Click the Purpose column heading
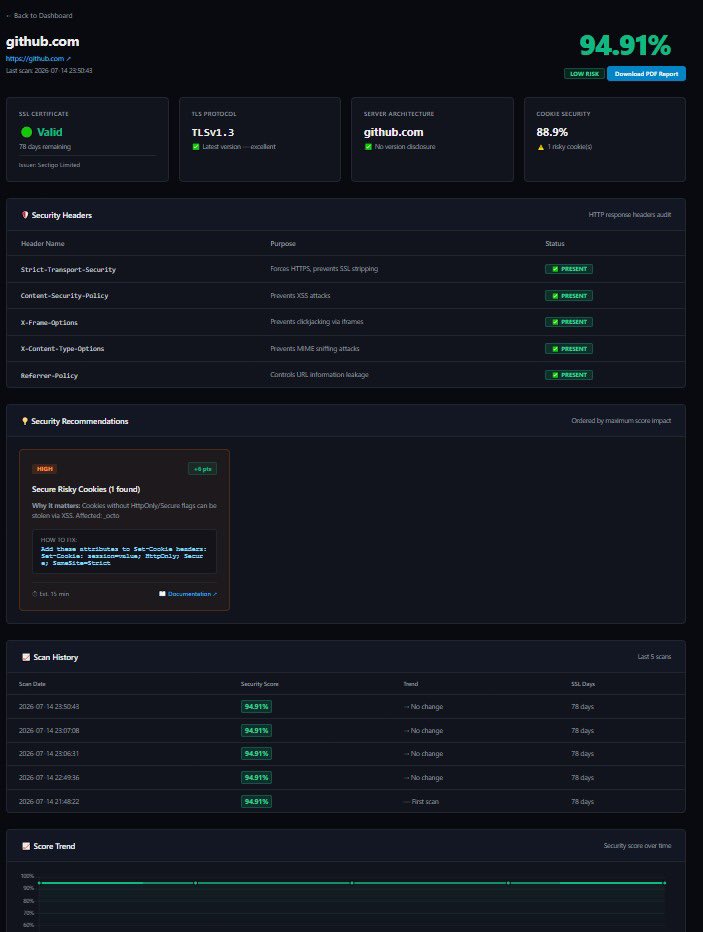703x932 pixels. pos(283,244)
